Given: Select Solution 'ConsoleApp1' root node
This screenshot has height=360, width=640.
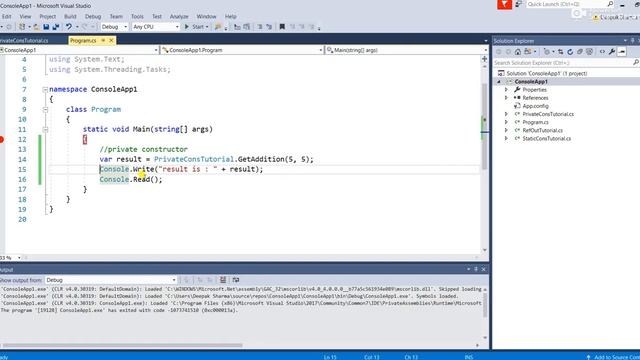Looking at the screenshot, I should point(547,73).
